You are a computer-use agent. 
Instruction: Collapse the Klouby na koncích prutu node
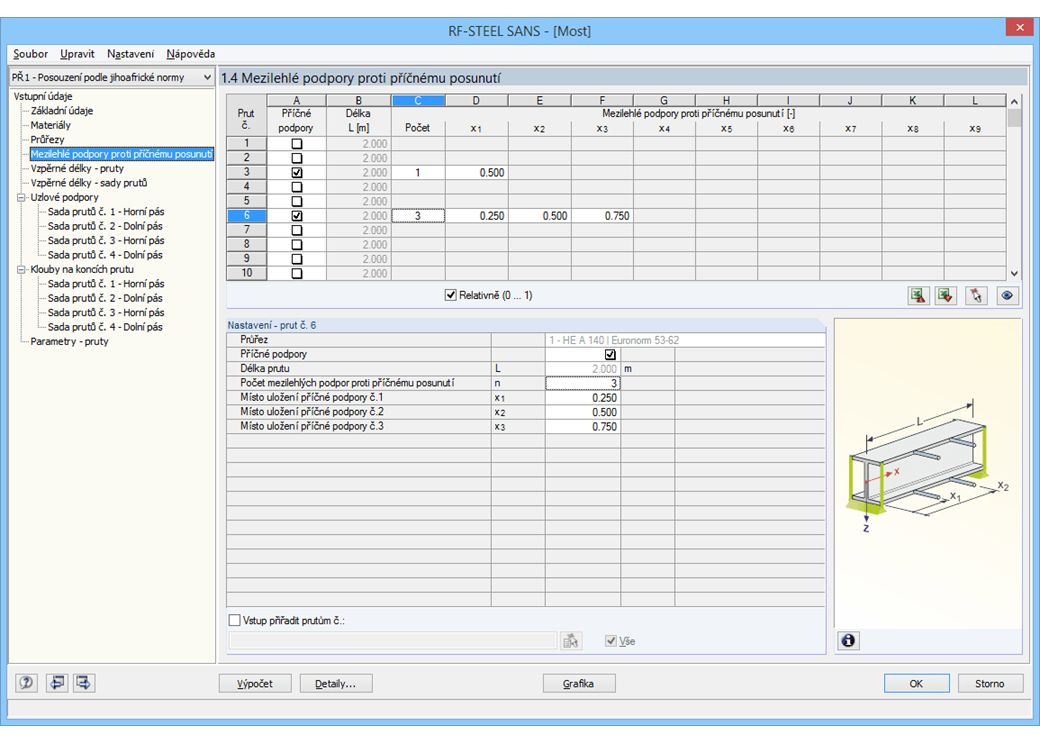click(21, 269)
